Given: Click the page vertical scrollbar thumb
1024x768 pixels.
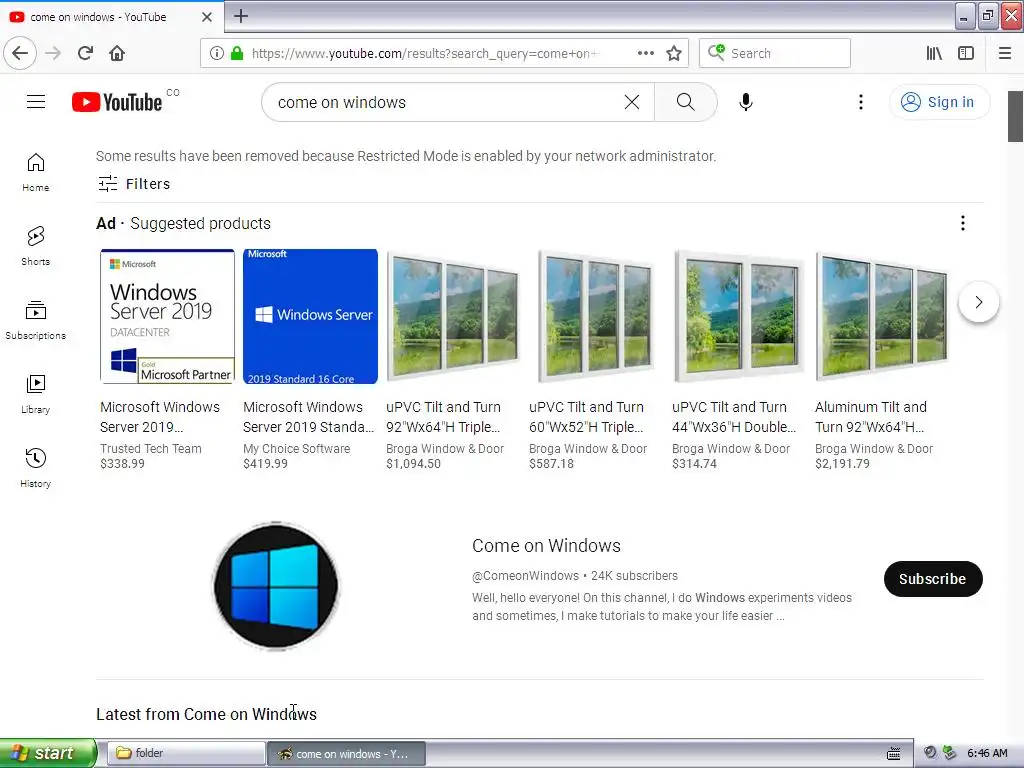Looking at the screenshot, I should click(1015, 116).
